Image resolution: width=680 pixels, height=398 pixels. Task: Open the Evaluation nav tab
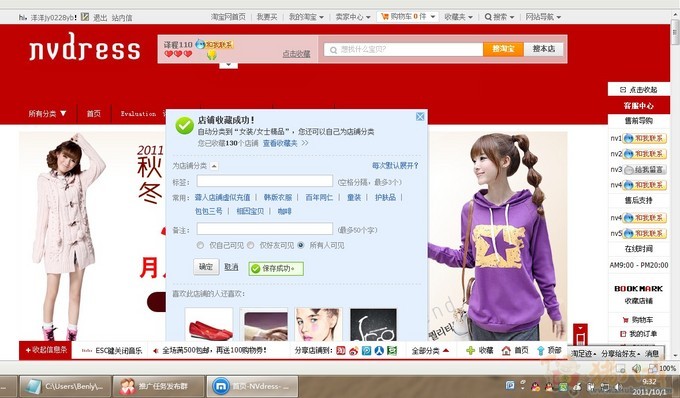pos(138,114)
